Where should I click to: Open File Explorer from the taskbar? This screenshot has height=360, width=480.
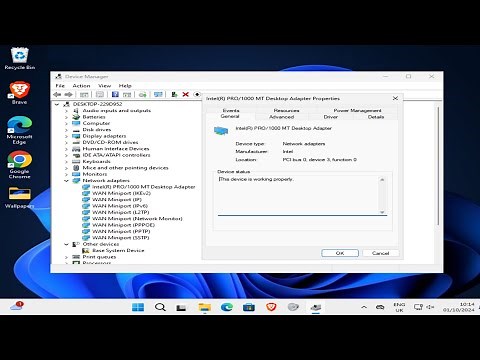[x=204, y=307]
